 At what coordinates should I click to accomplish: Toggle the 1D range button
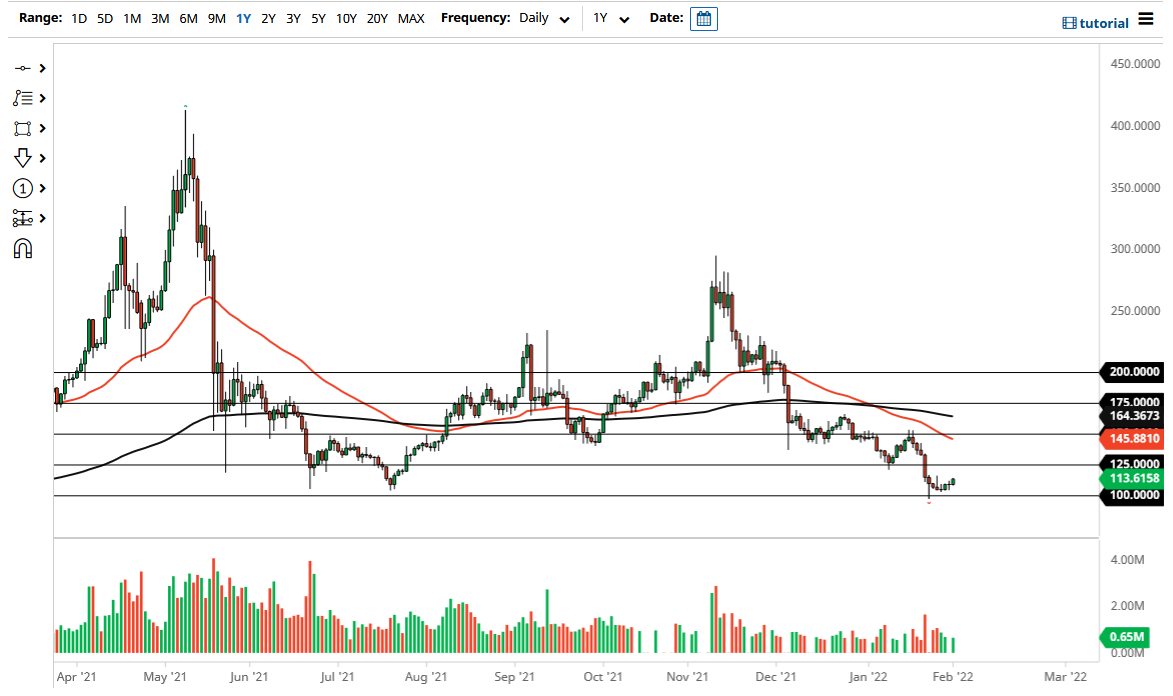(x=78, y=18)
